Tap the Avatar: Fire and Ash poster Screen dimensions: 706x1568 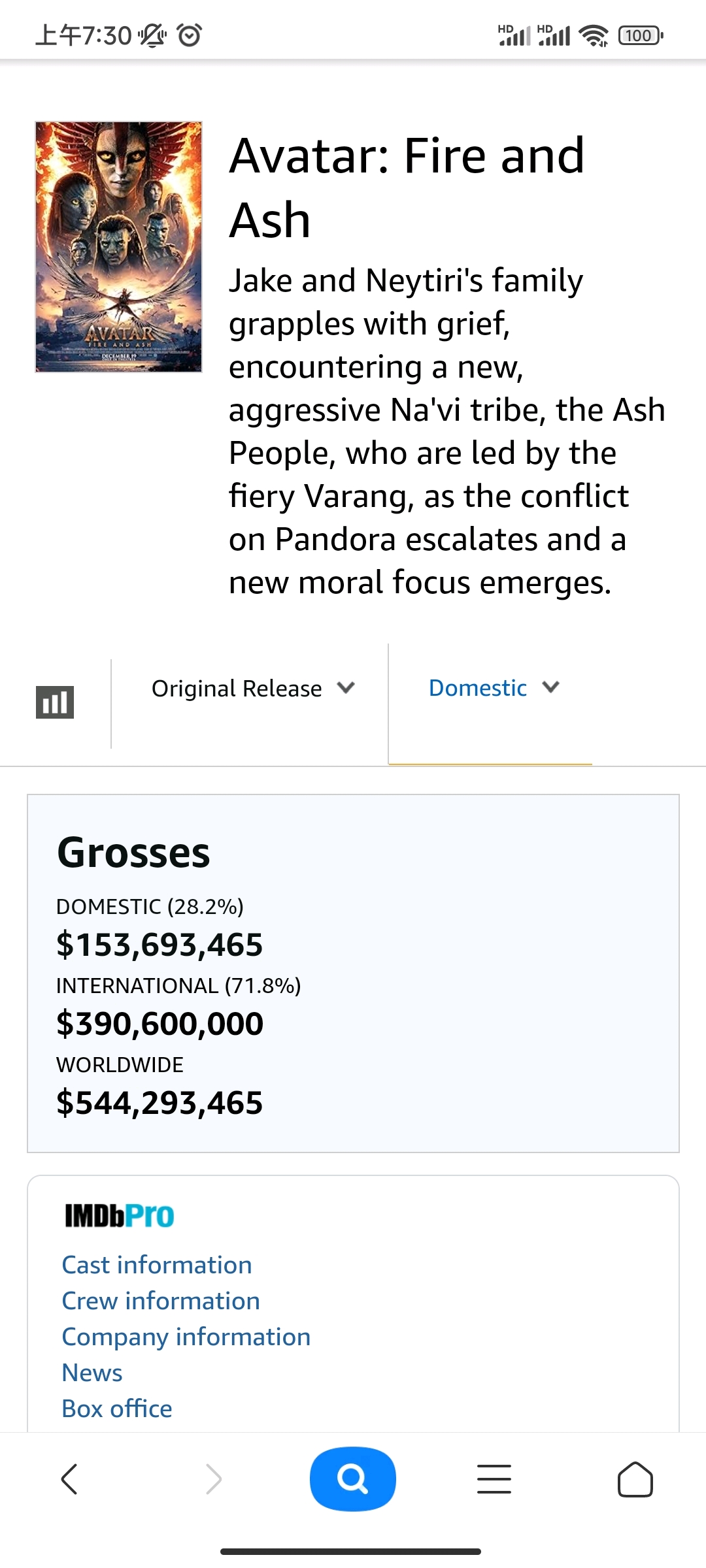tap(118, 247)
